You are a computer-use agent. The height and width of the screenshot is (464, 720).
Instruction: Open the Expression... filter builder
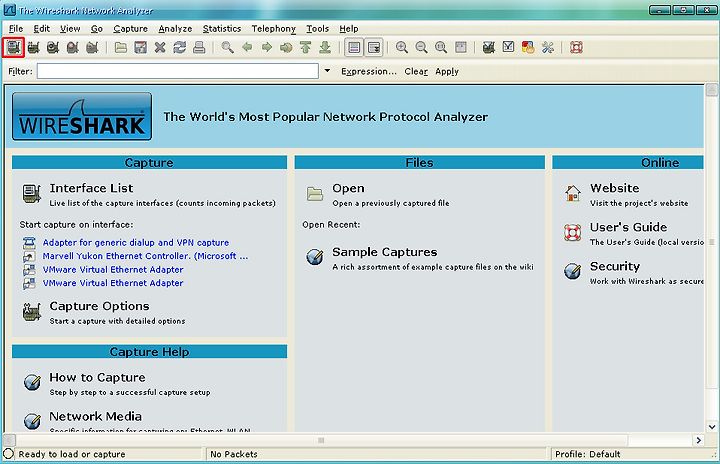tap(369, 71)
